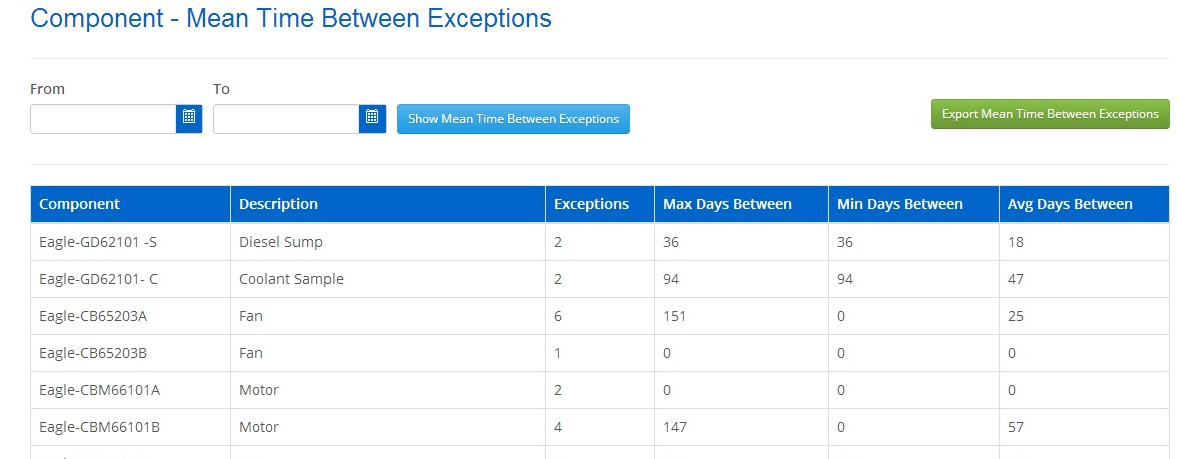1177x459 pixels.
Task: Select the Eagle-CBM66101B component cell
Action: click(x=99, y=427)
